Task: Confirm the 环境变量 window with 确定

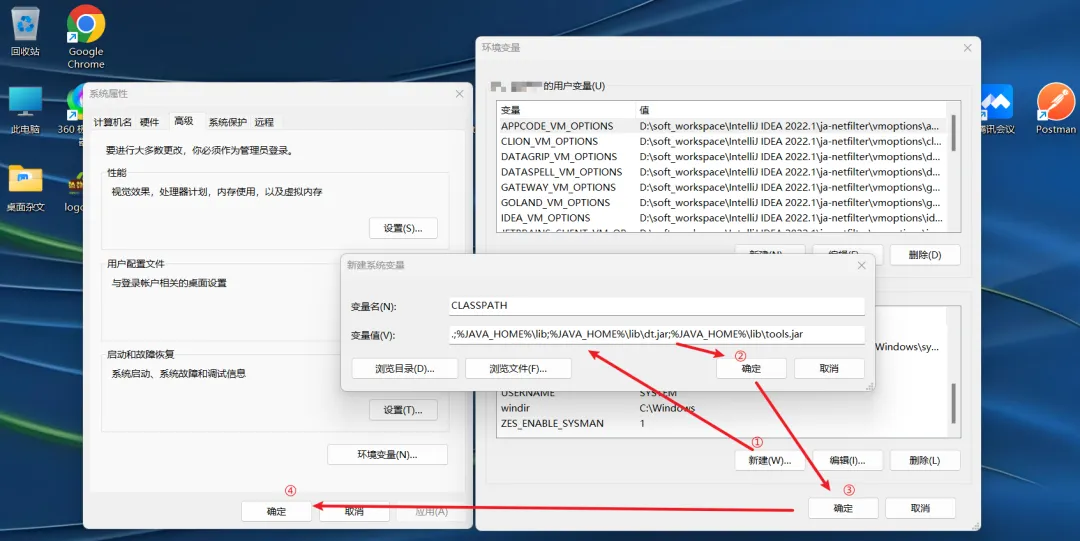Action: 843,509
